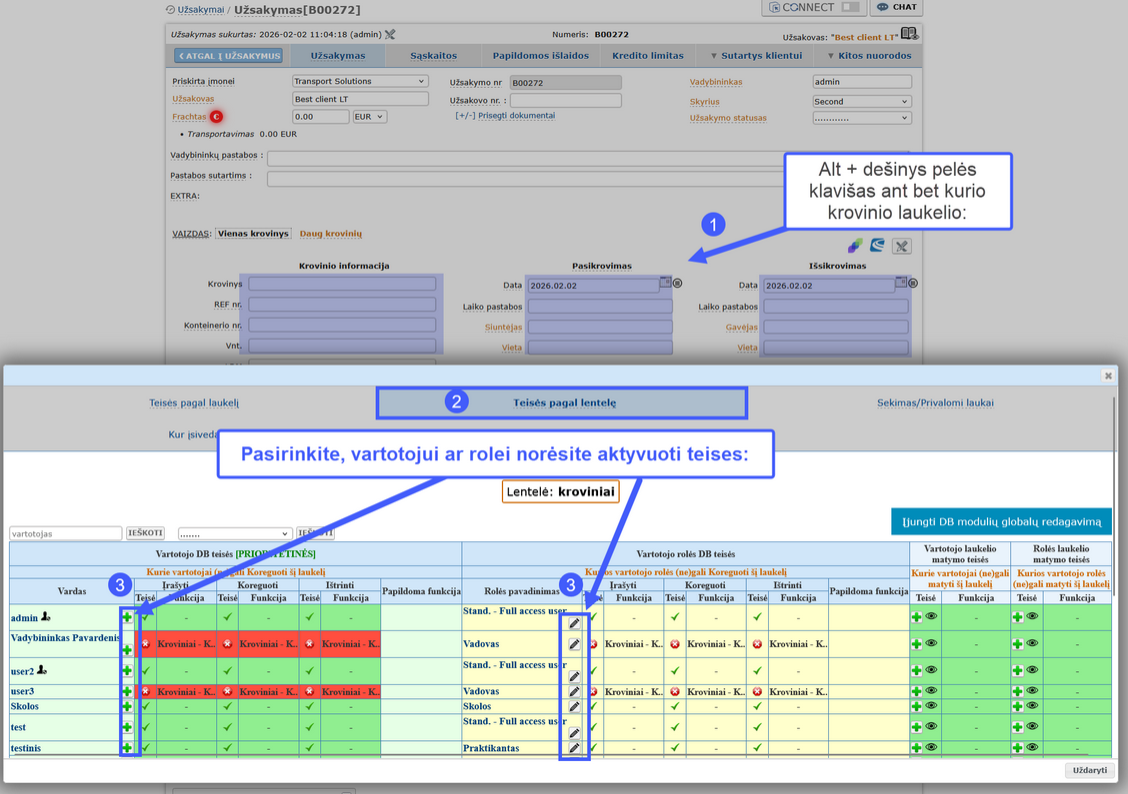Click blue swirl icon above Išsikrovimas
This screenshot has height=794, width=1128.
pos(877,245)
